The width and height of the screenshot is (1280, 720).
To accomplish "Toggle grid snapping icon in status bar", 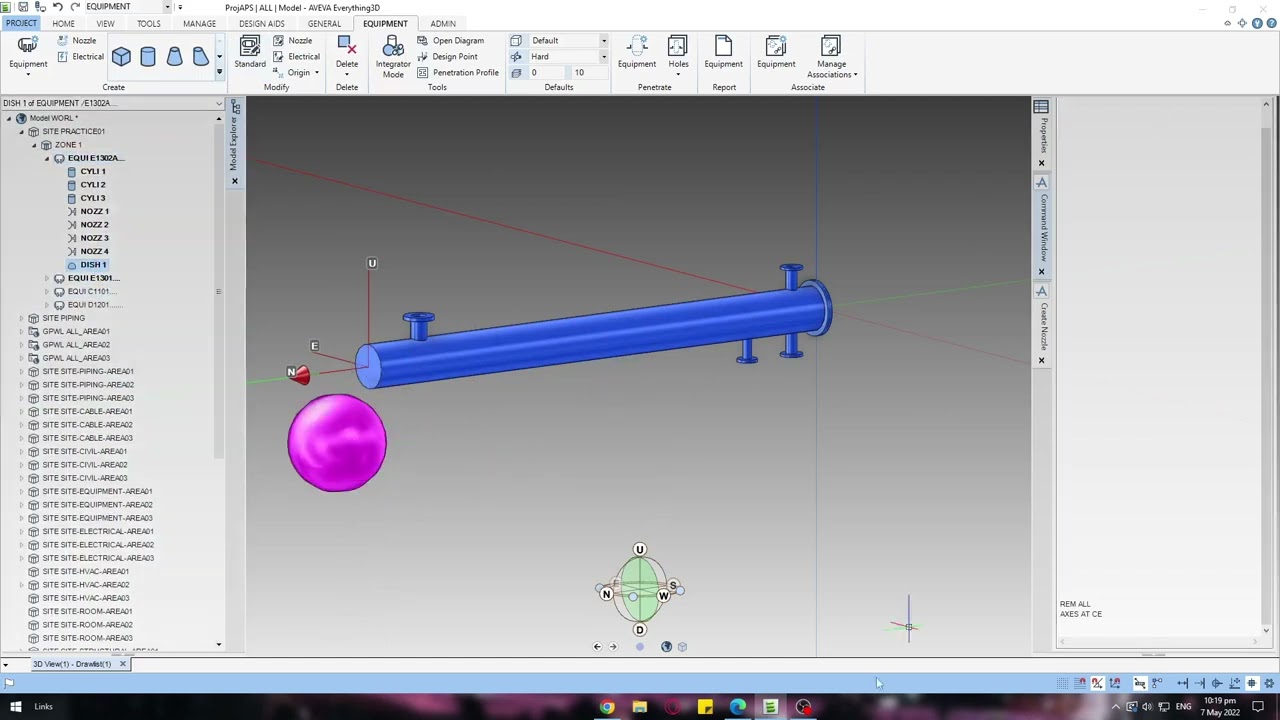I will click(1063, 683).
